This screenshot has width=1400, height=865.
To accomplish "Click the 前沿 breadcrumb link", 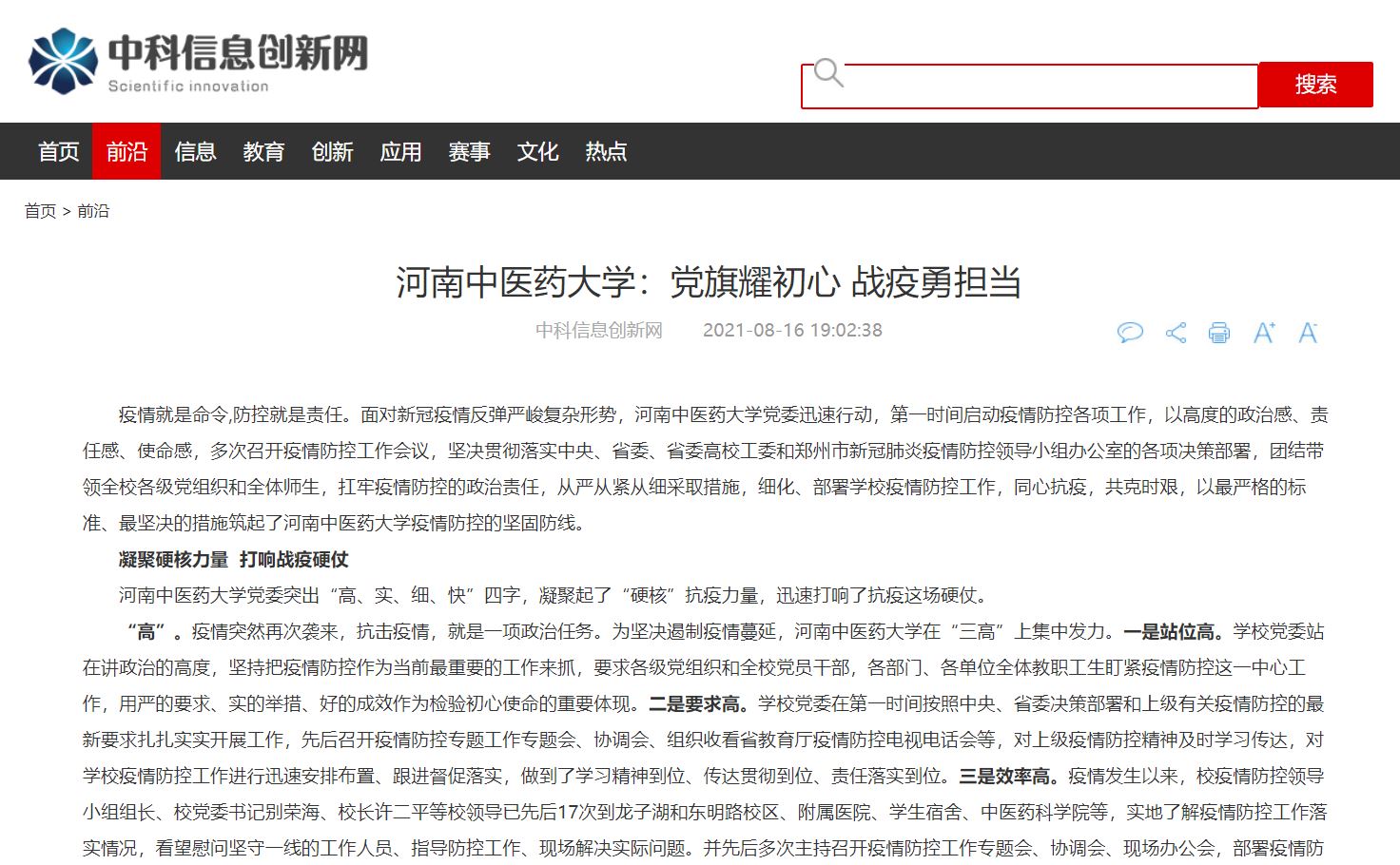I will pyautogui.click(x=93, y=211).
